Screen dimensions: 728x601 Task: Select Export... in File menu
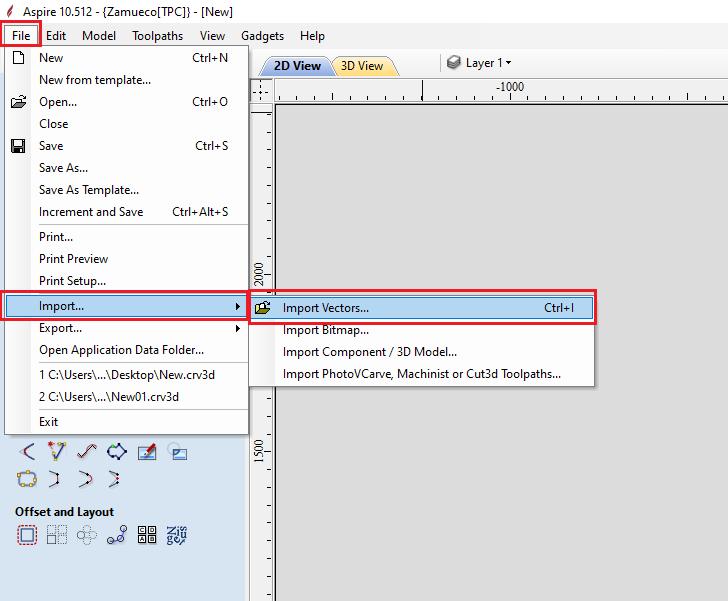[x=126, y=328]
